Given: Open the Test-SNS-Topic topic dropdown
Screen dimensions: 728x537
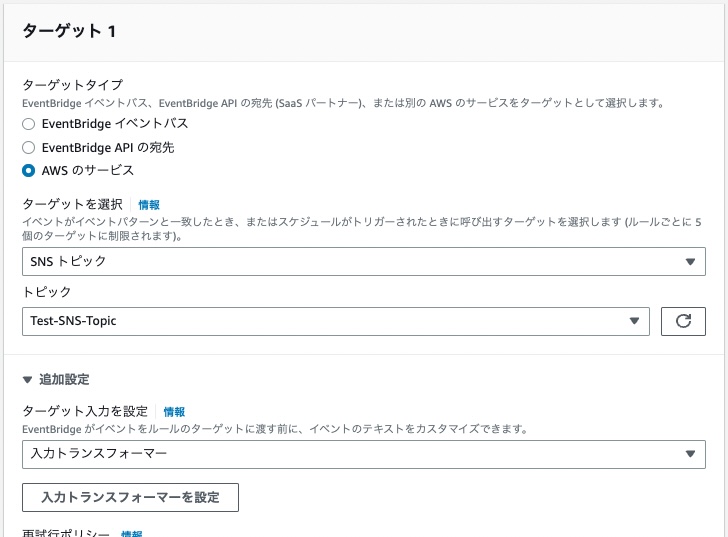Looking at the screenshot, I should pyautogui.click(x=336, y=321).
